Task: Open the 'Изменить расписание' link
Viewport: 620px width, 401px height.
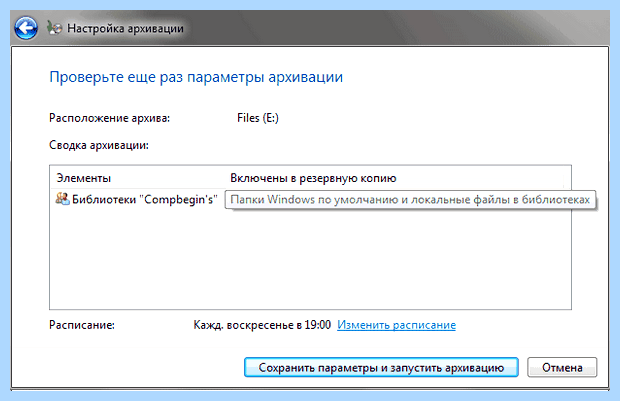Action: [x=396, y=325]
